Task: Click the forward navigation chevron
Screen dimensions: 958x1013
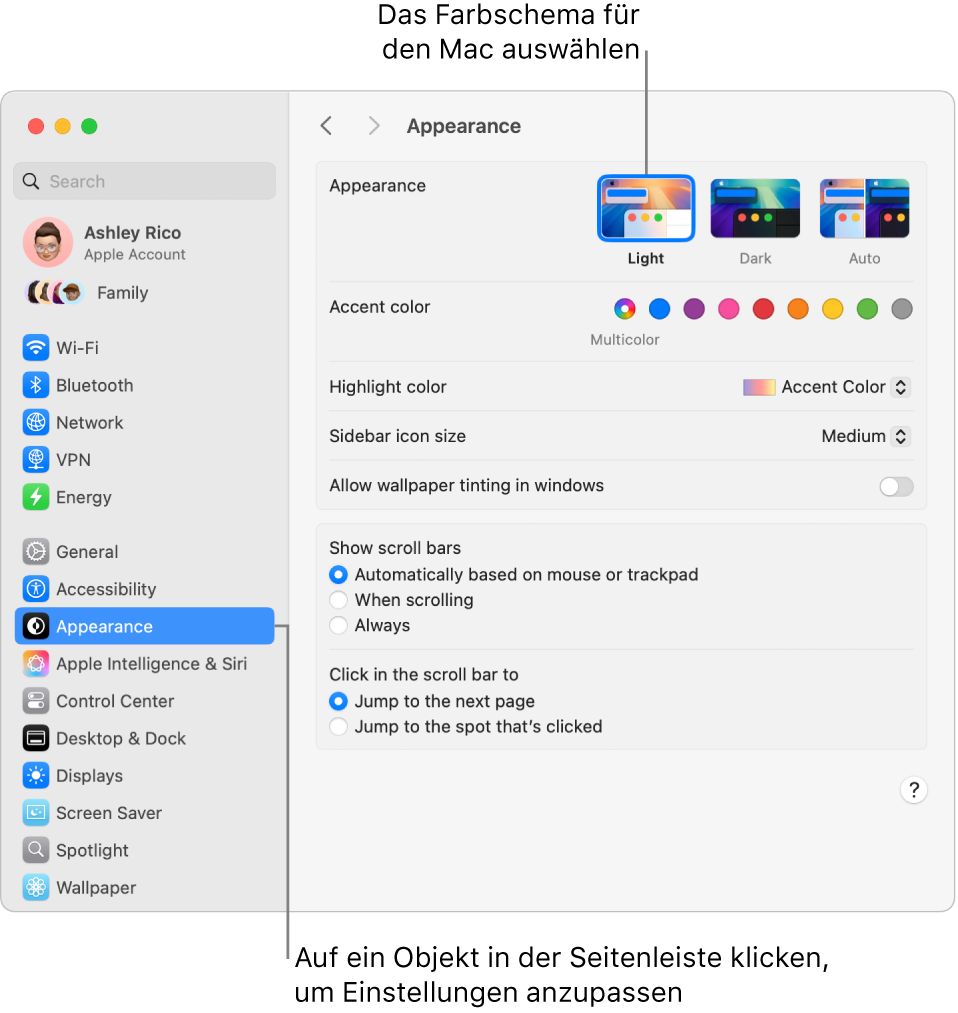Action: 374,125
